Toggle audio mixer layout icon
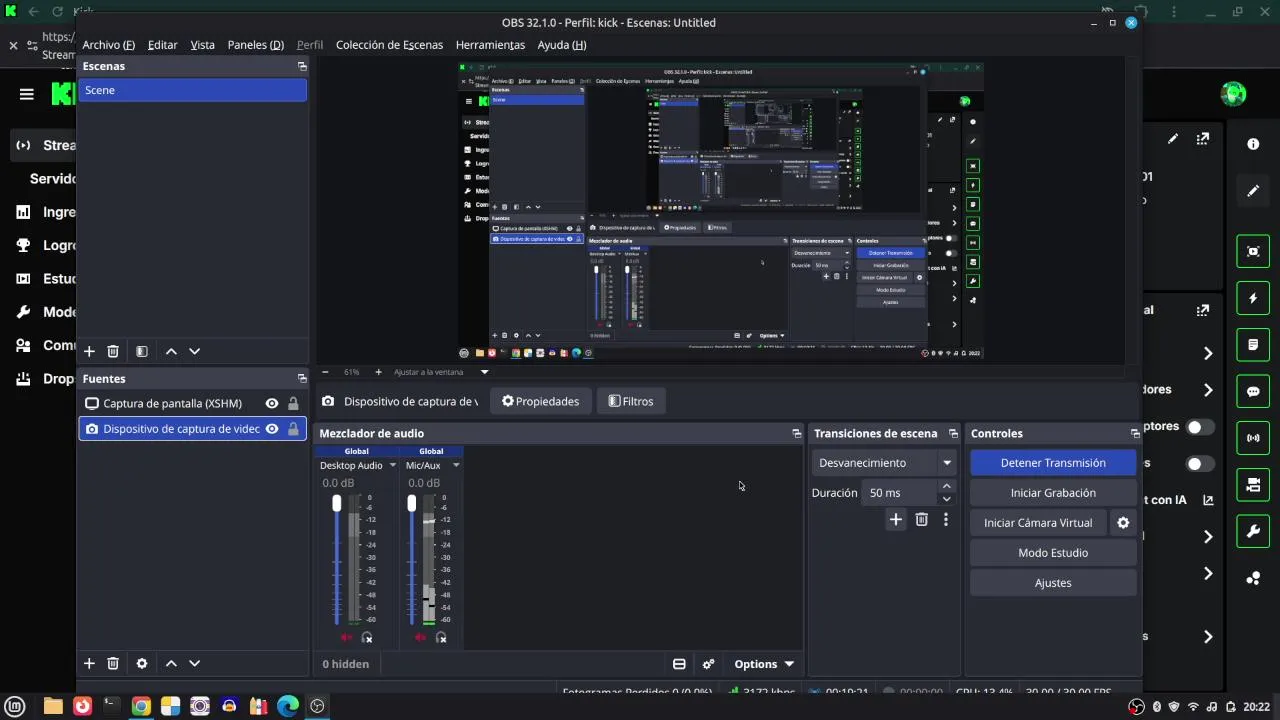 click(679, 664)
